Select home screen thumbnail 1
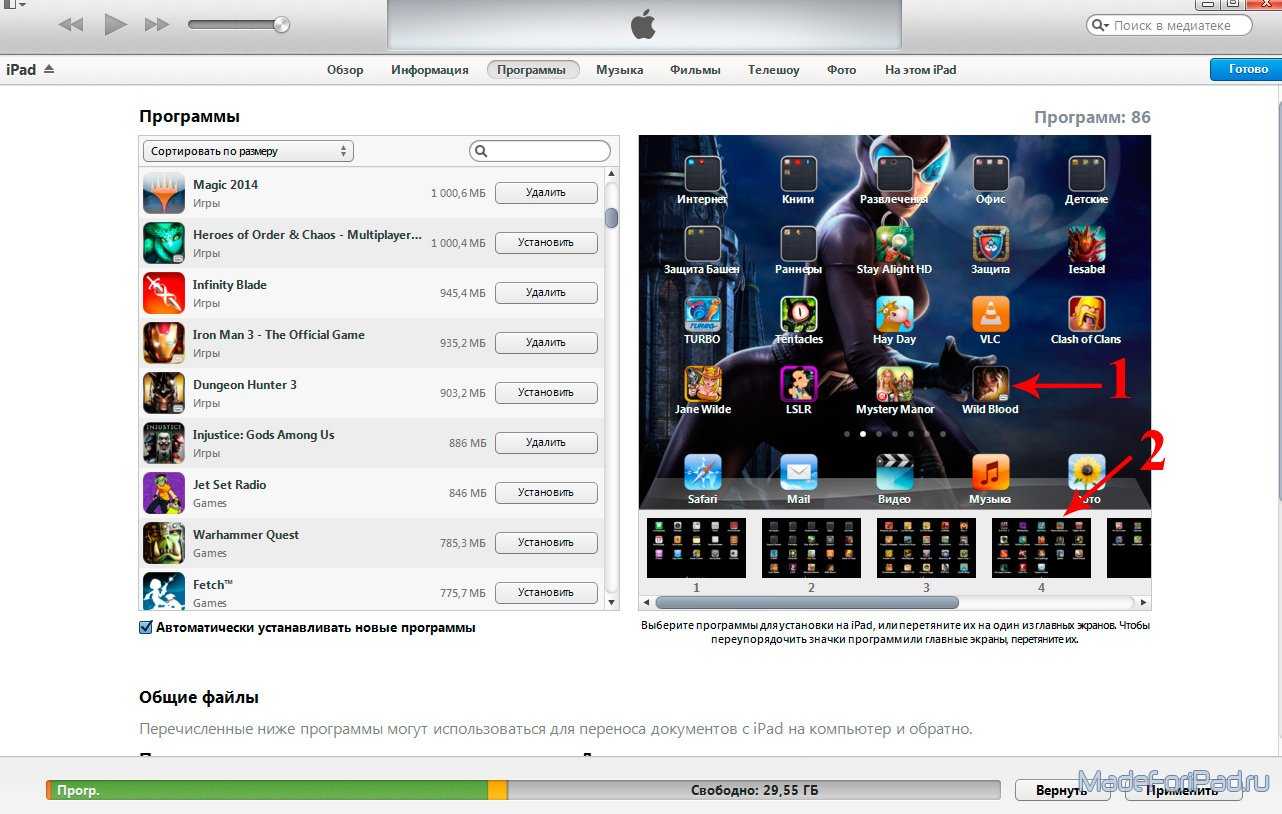The width and height of the screenshot is (1282, 814). [696, 547]
